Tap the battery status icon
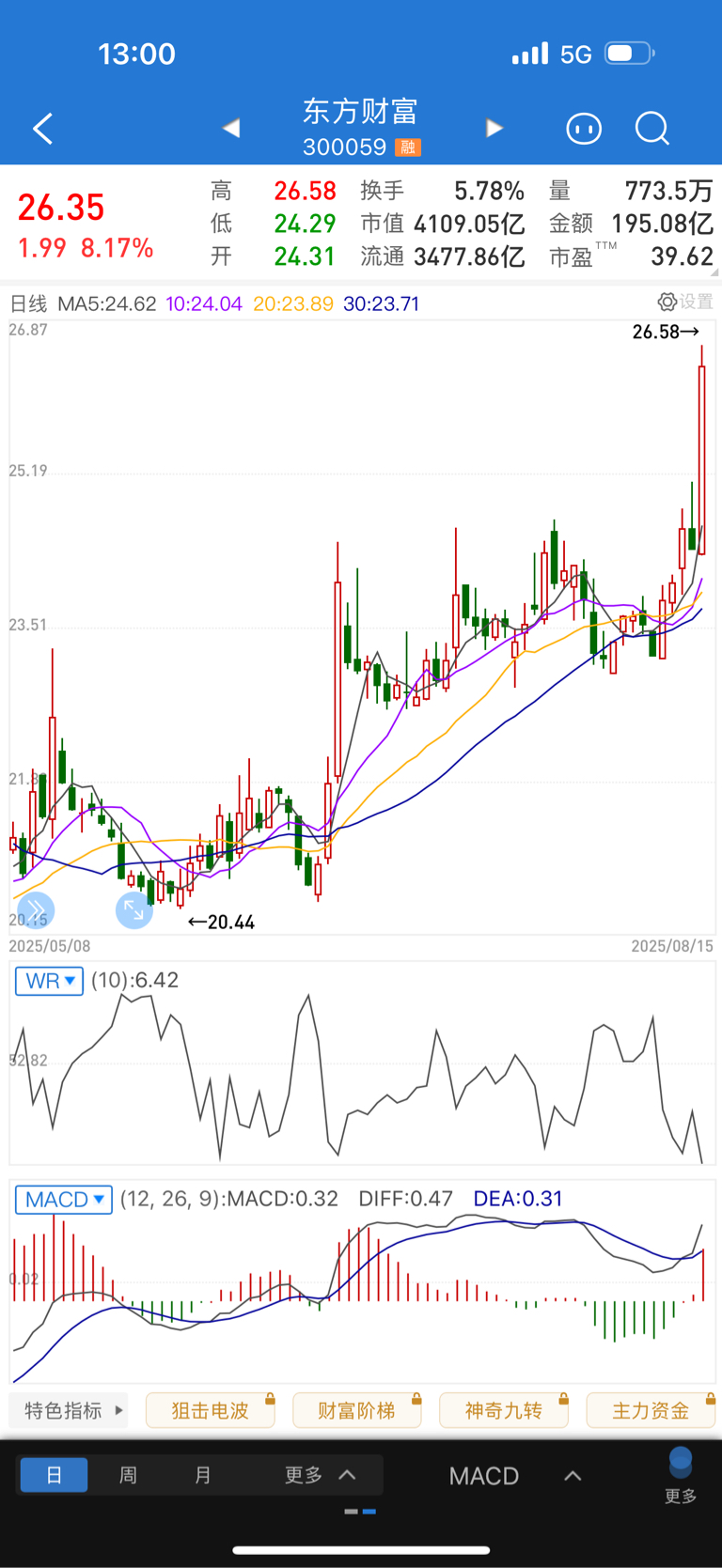The width and height of the screenshot is (722, 1568). click(630, 54)
